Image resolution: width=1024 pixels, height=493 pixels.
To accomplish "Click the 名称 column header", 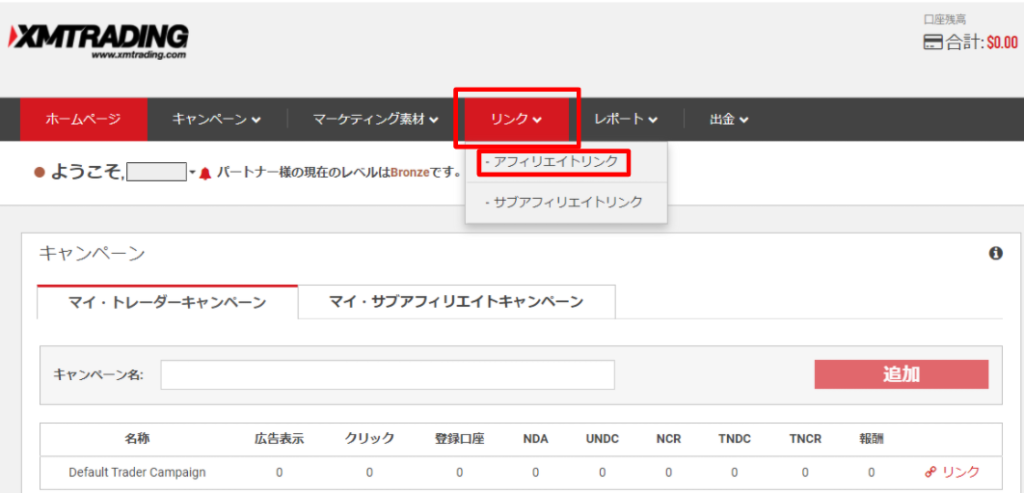I will coord(136,438).
